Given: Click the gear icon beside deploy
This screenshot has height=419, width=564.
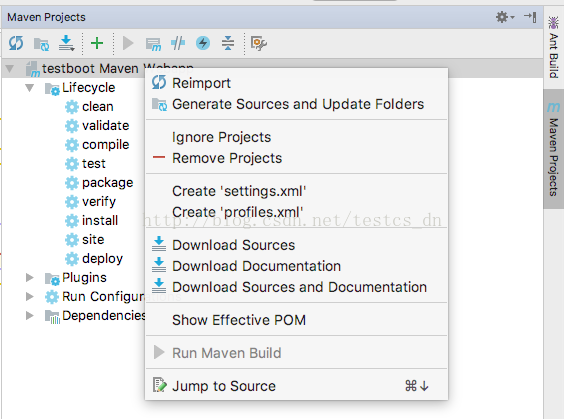Looking at the screenshot, I should (72, 259).
